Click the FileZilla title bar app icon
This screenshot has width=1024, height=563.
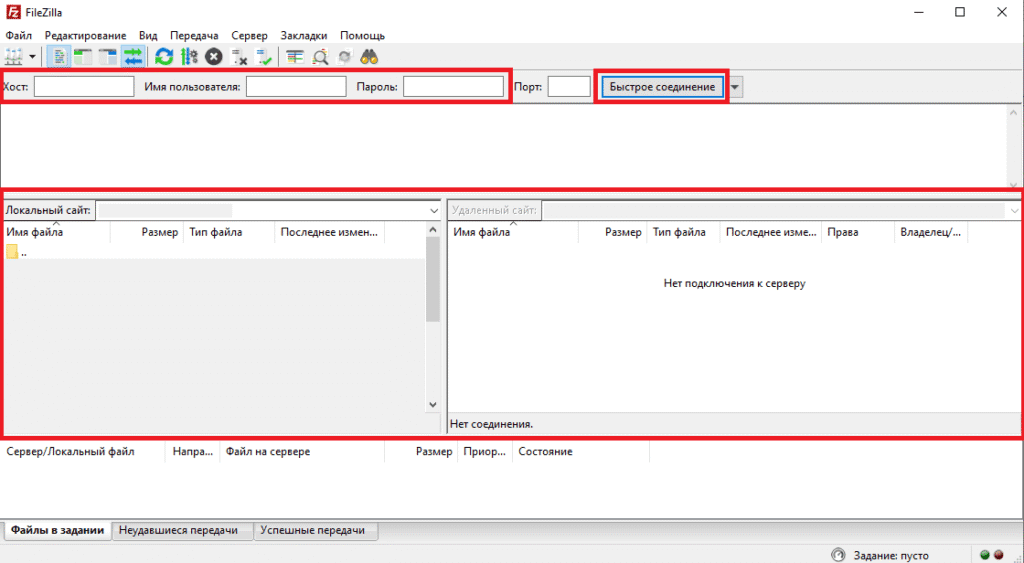coord(13,12)
